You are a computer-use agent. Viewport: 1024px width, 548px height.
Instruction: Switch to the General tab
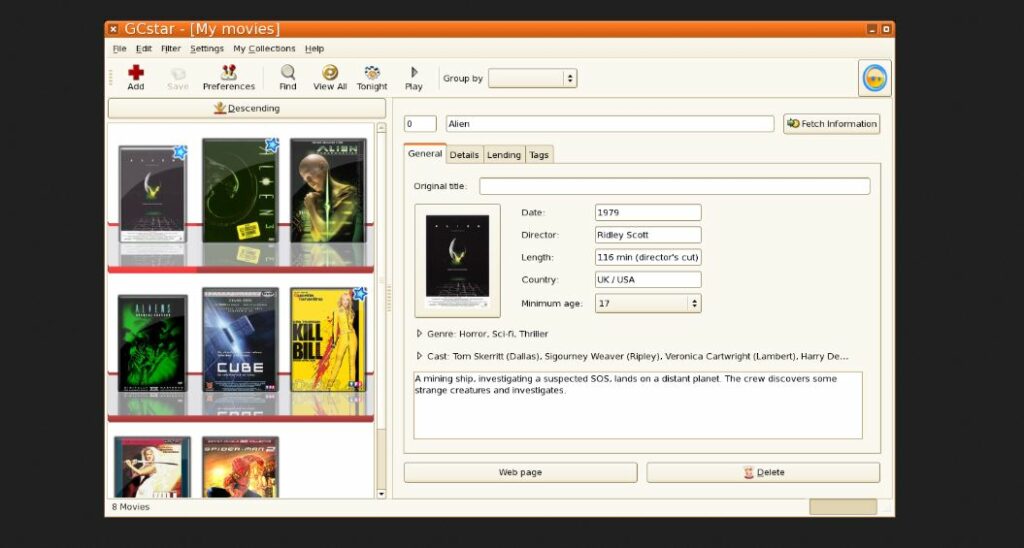425,153
